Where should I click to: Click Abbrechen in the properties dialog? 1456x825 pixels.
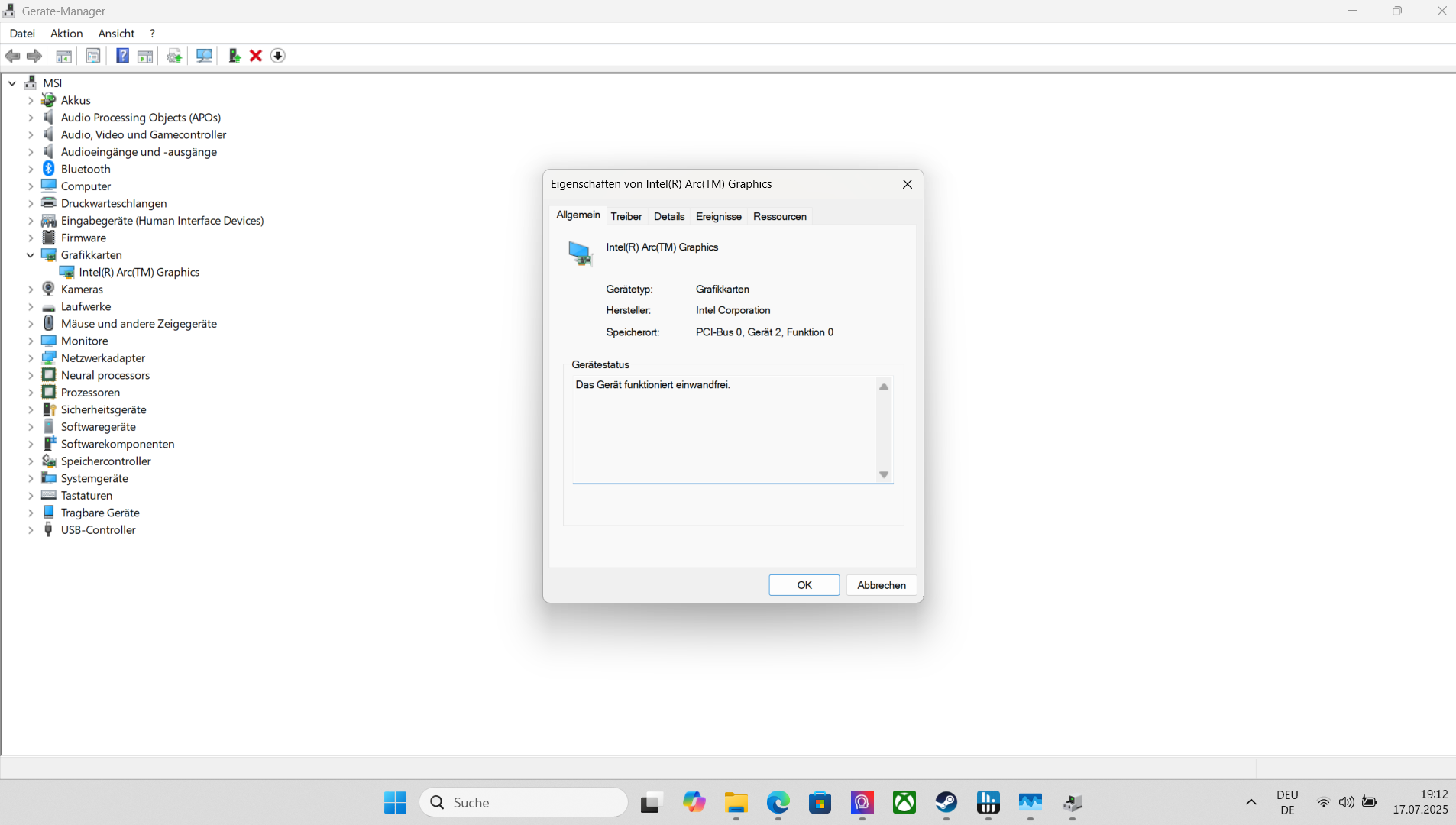pos(882,585)
